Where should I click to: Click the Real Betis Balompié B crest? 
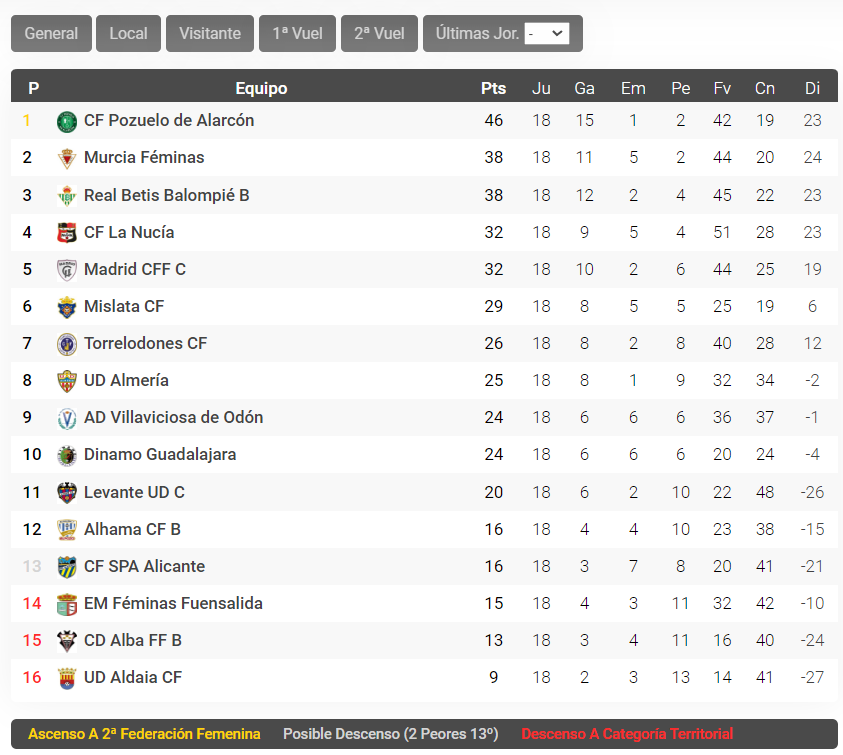(x=67, y=196)
